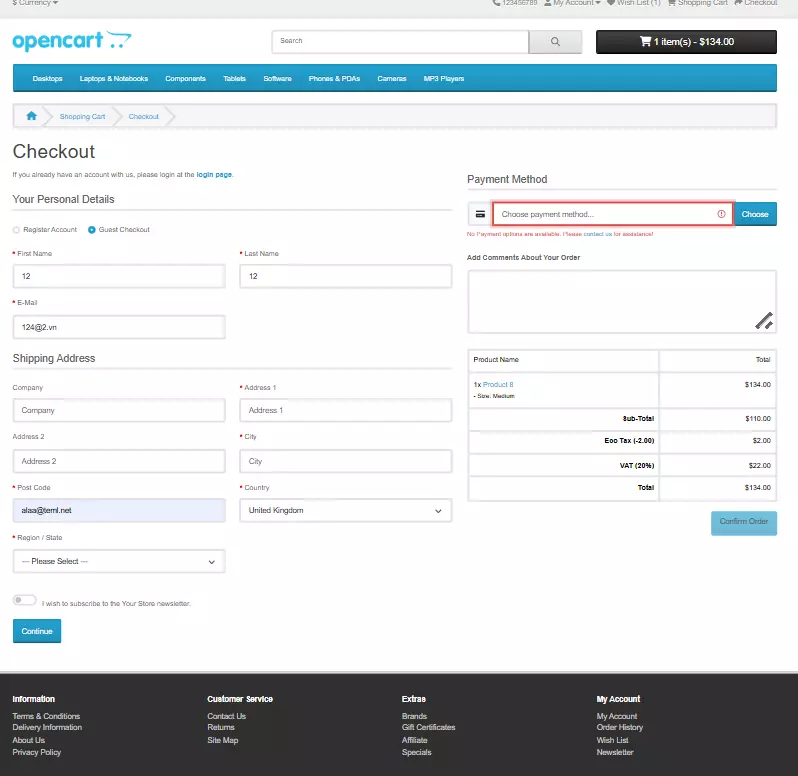Click the wish list heart icon
The image size is (798, 776).
click(611, 3)
